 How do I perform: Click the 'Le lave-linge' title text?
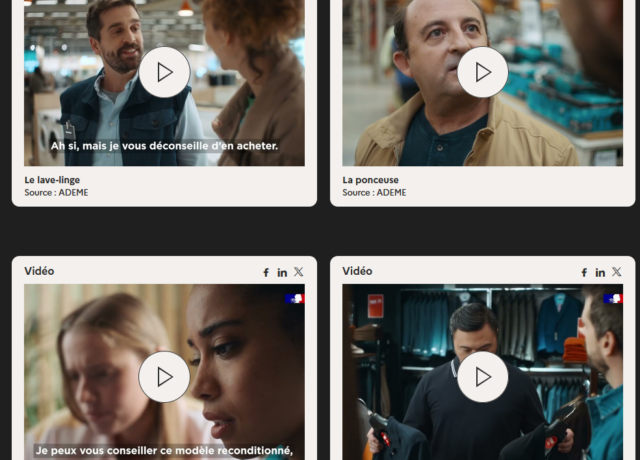pyautogui.click(x=52, y=180)
